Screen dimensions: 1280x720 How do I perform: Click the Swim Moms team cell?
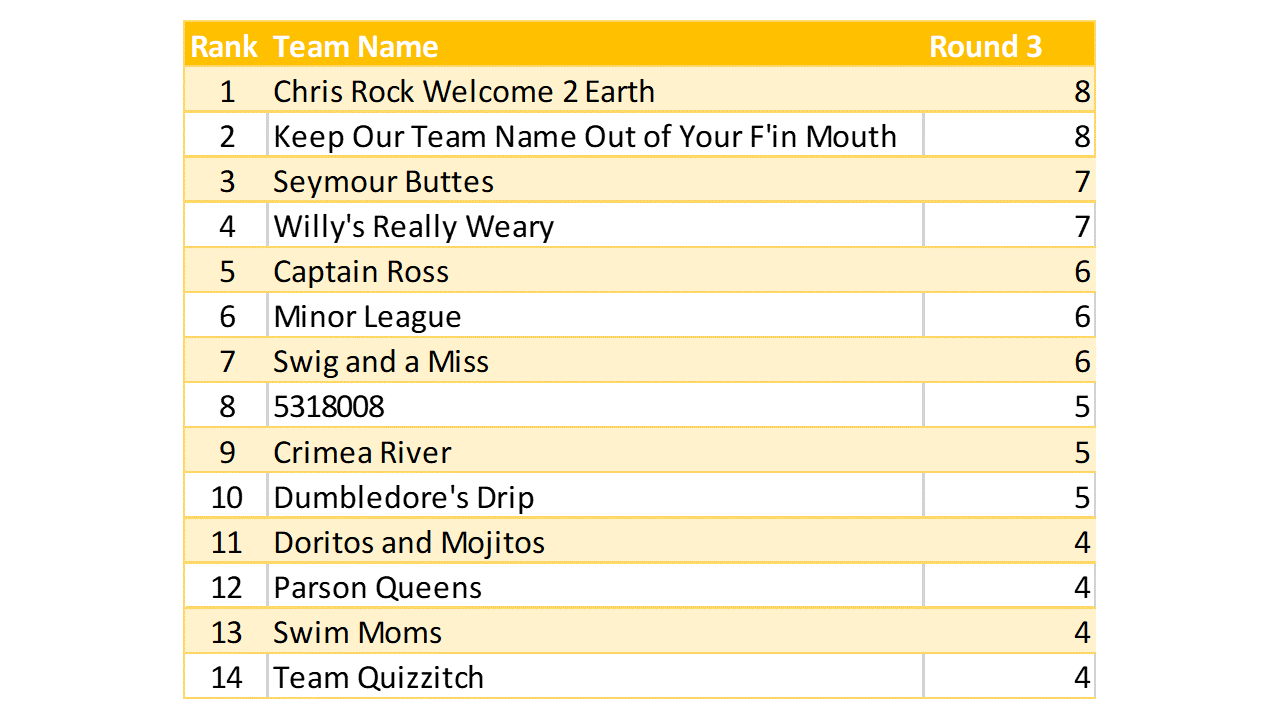(358, 633)
